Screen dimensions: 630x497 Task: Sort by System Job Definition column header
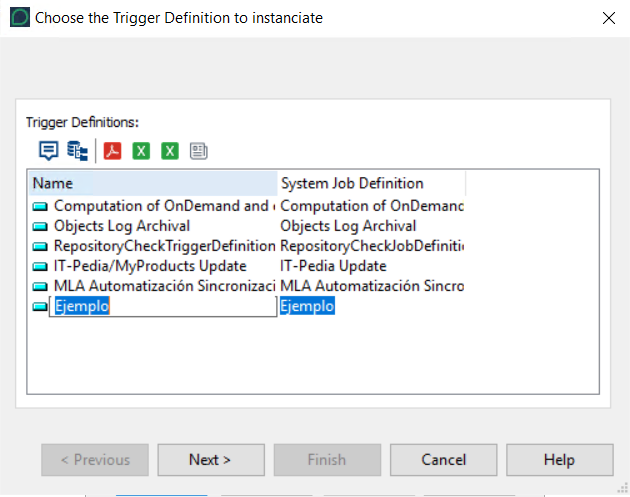(x=372, y=184)
